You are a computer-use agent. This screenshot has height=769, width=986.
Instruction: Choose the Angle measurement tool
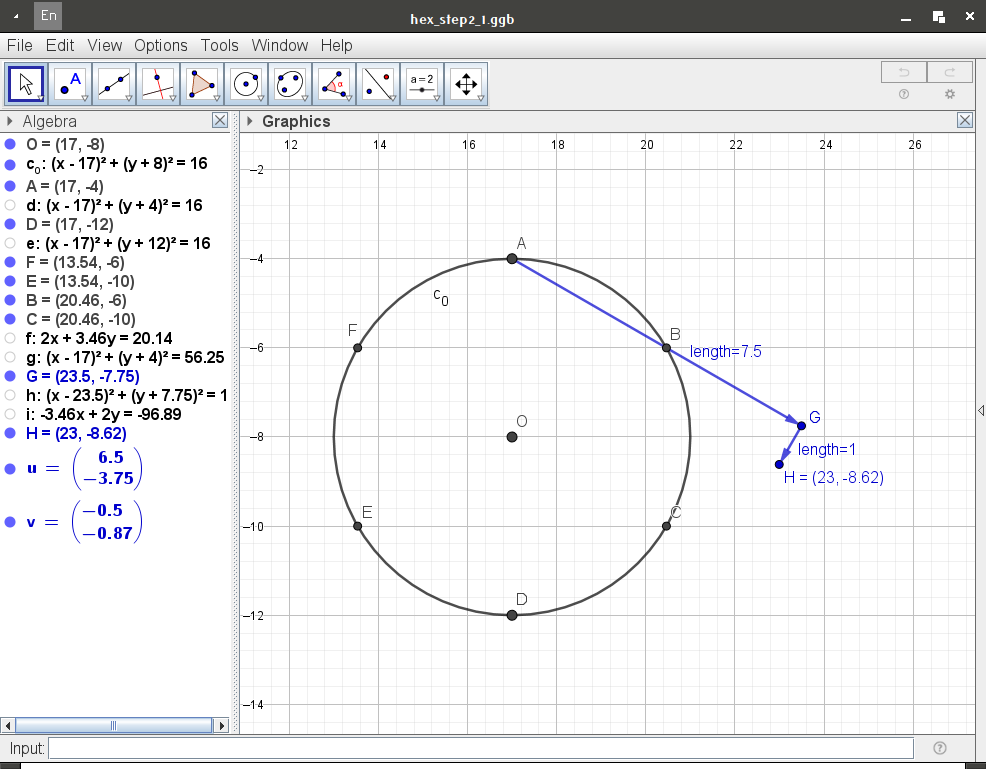334,84
